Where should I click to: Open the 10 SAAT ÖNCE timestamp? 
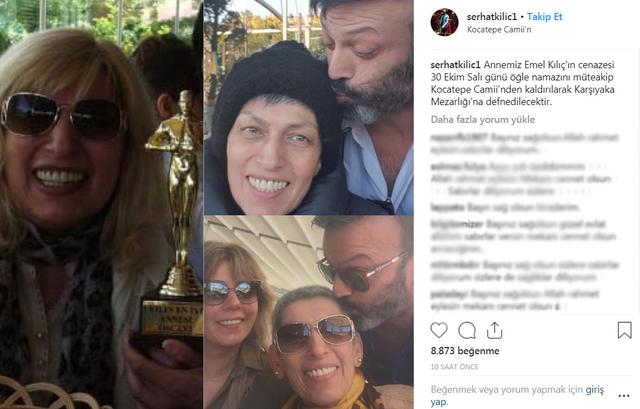click(x=454, y=367)
